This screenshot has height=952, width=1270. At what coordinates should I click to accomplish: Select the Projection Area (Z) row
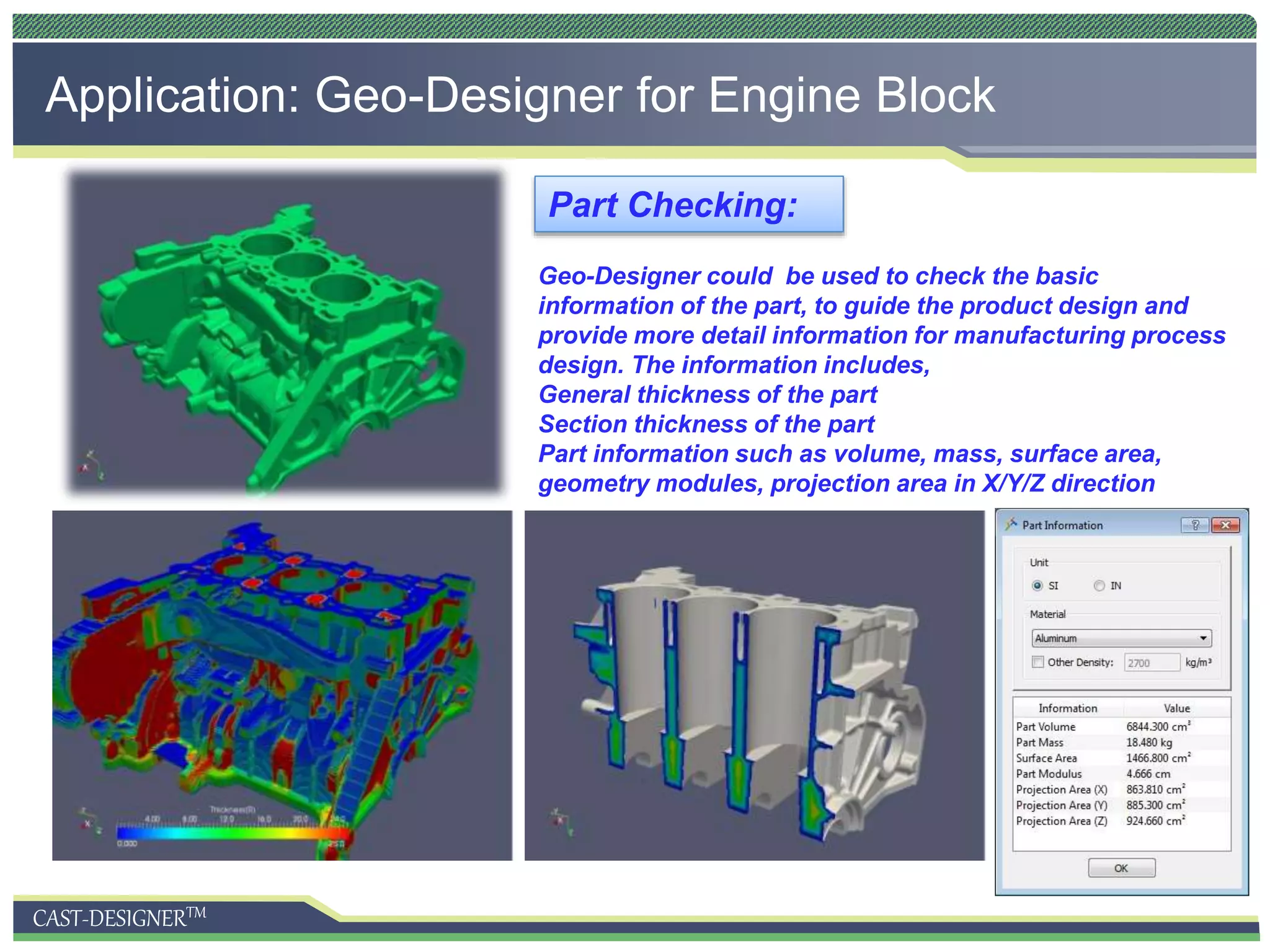coord(1121,821)
